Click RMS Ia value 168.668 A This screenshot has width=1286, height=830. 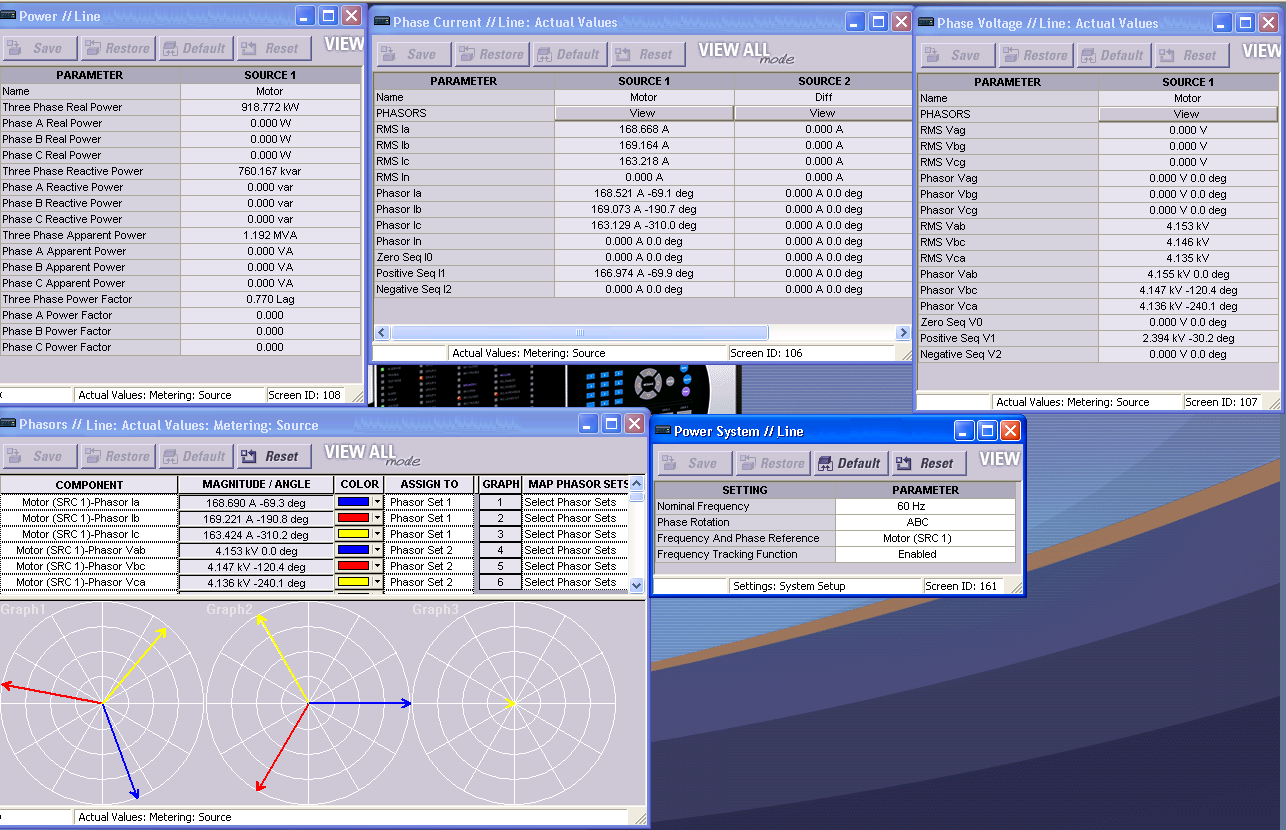[644, 129]
